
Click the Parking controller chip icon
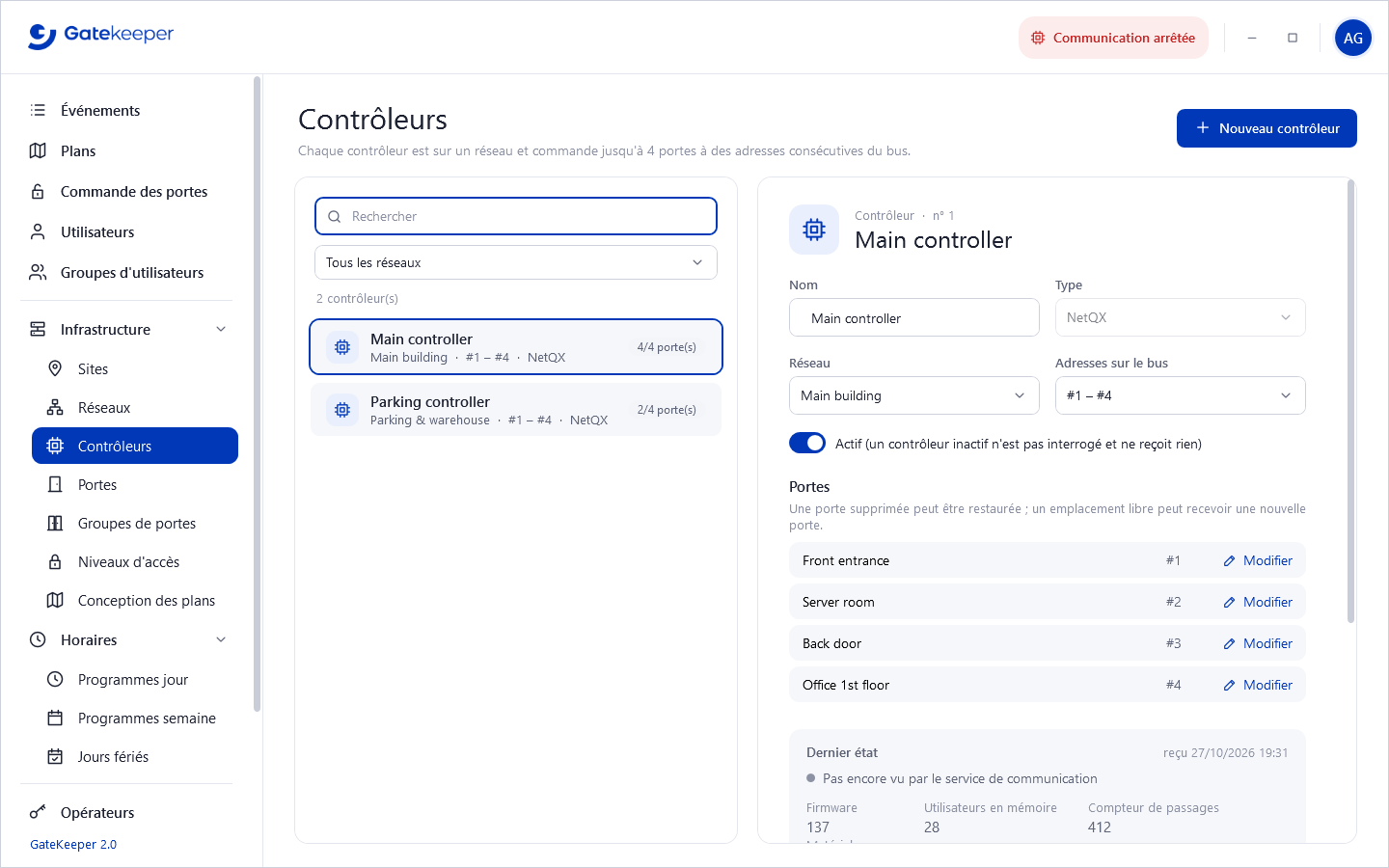pyautogui.click(x=342, y=410)
